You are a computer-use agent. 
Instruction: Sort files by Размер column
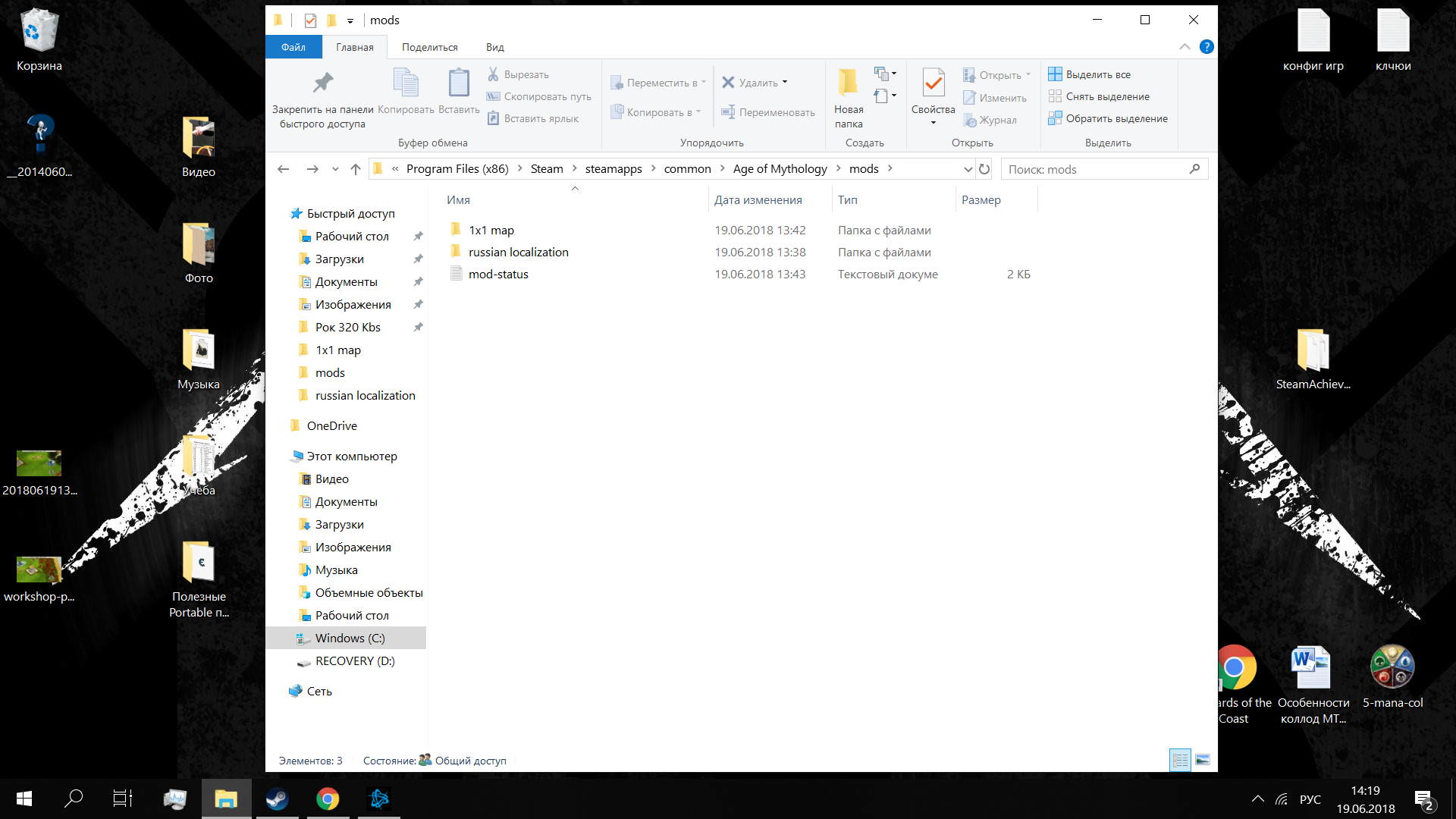[x=996, y=200]
